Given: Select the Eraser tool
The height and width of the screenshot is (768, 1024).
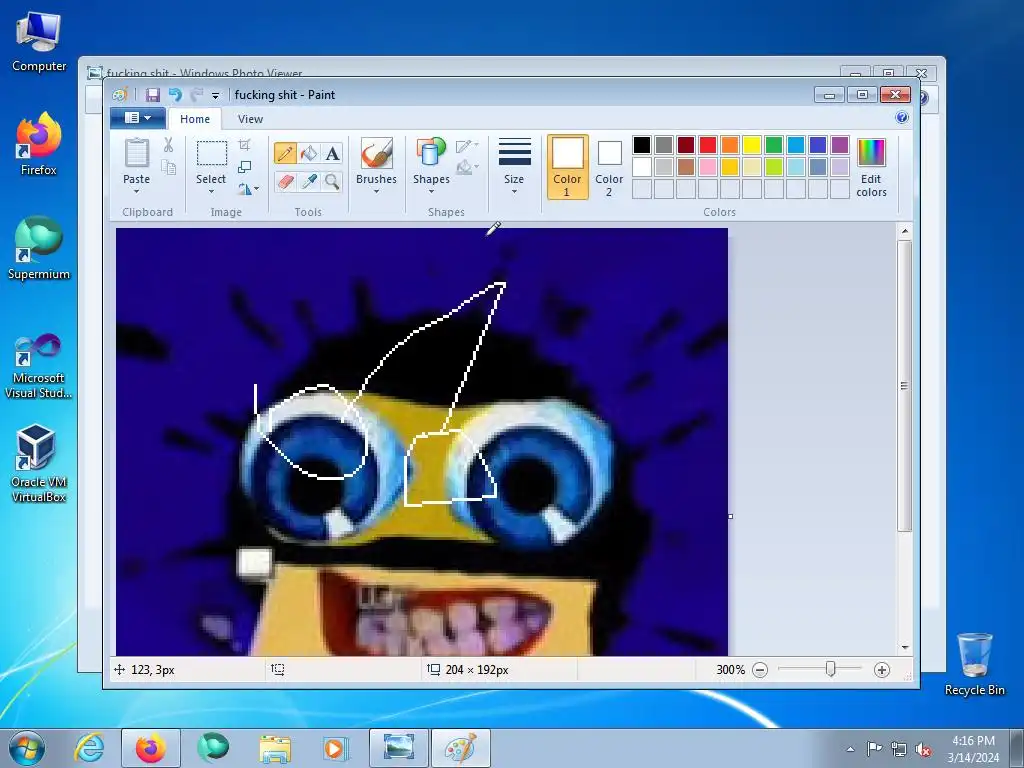Looking at the screenshot, I should coord(285,181).
